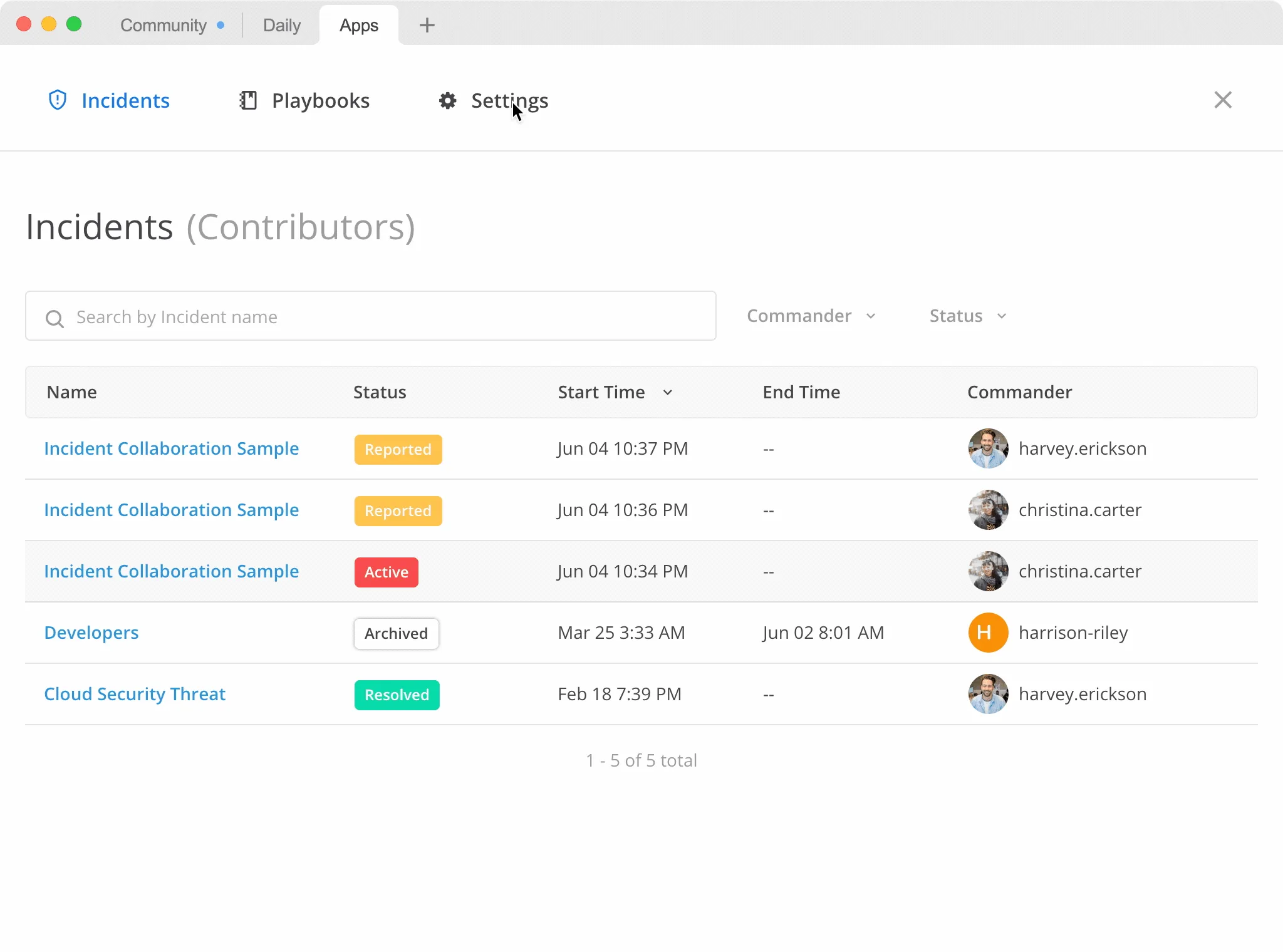Open the Cloud Security Threat incident
1283x952 pixels.
(x=135, y=694)
